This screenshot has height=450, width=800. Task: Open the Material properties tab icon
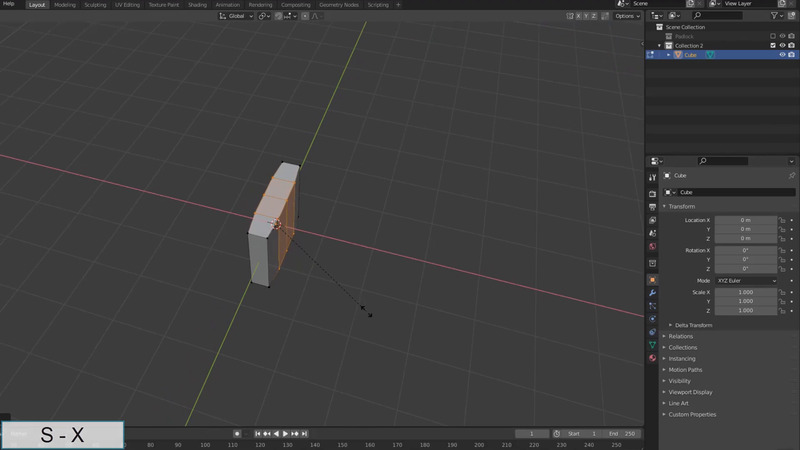(x=652, y=357)
